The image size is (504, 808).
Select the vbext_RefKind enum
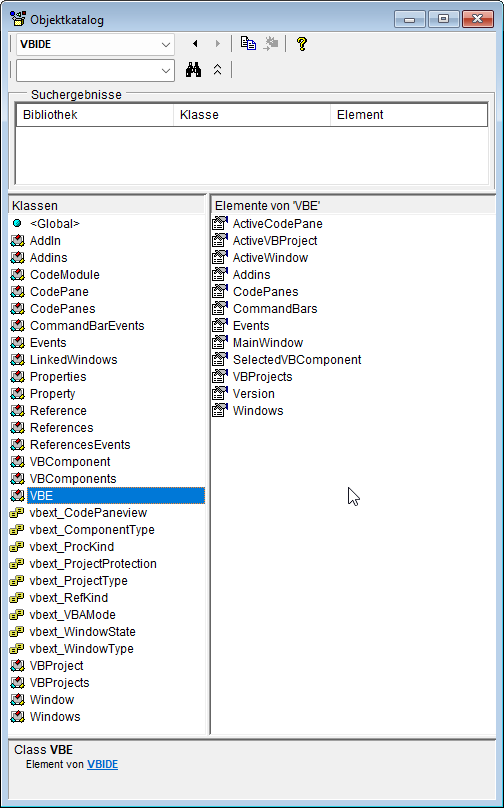[69, 598]
